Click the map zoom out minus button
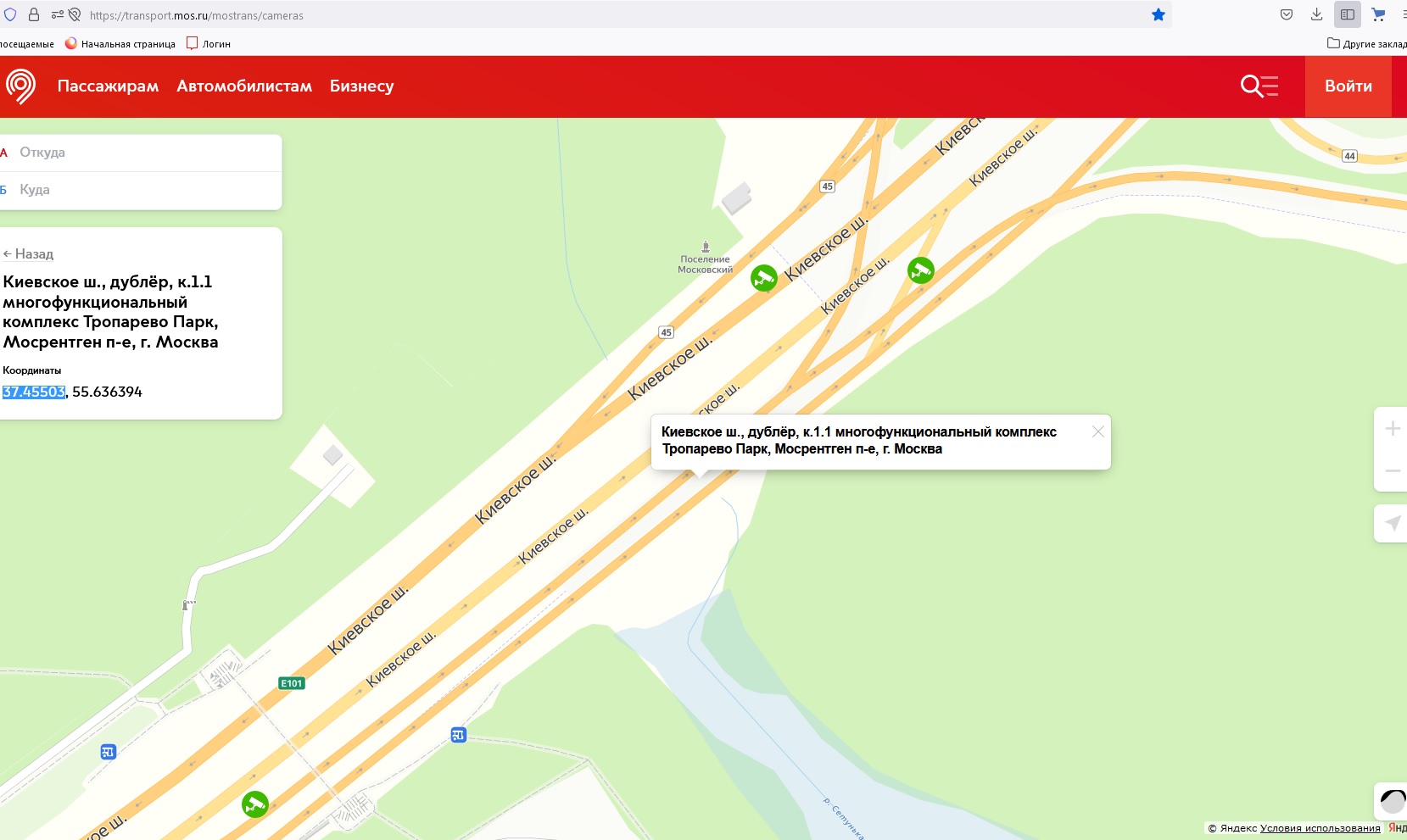 click(x=1392, y=470)
